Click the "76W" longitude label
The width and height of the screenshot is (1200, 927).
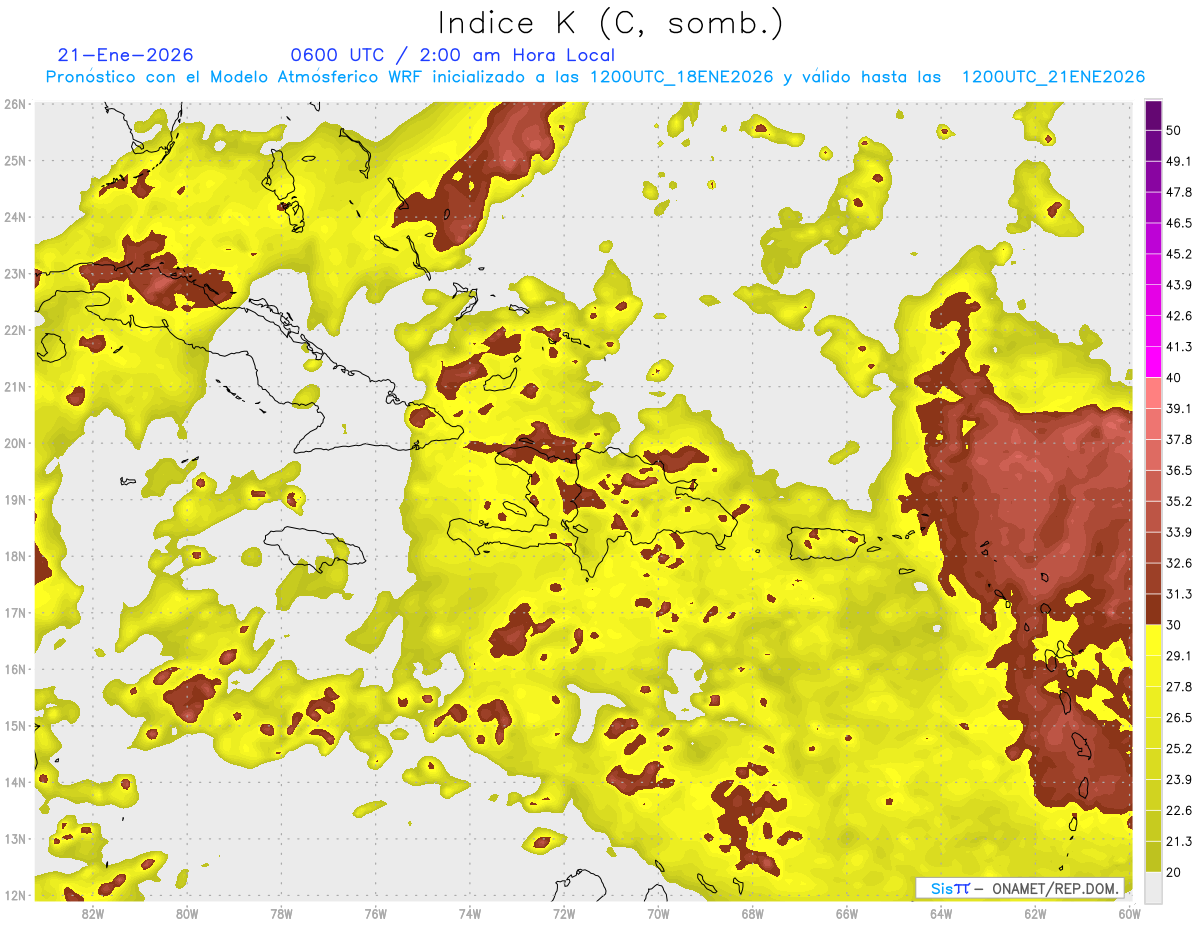point(375,913)
